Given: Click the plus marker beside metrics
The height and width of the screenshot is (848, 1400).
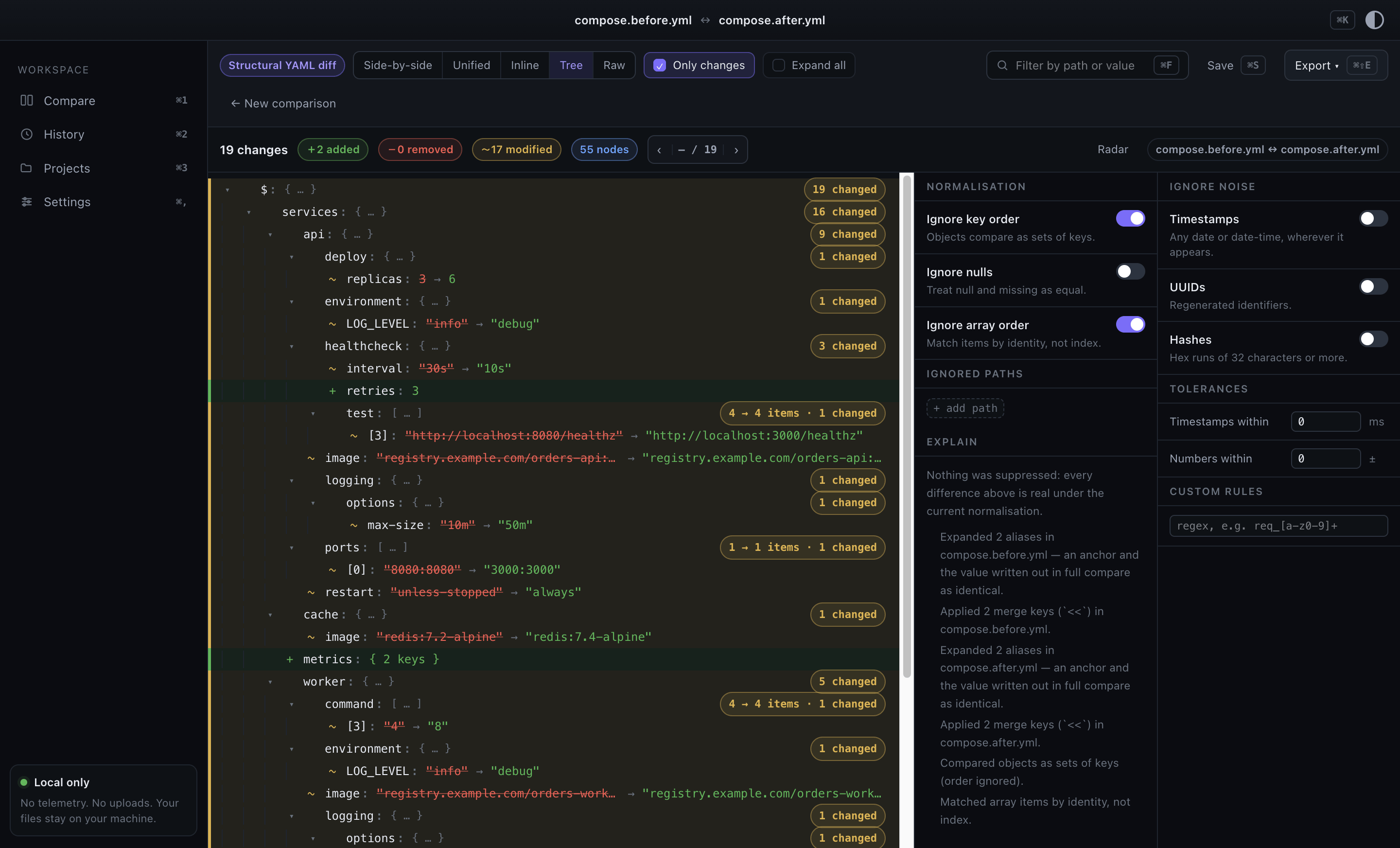Looking at the screenshot, I should pos(290,659).
